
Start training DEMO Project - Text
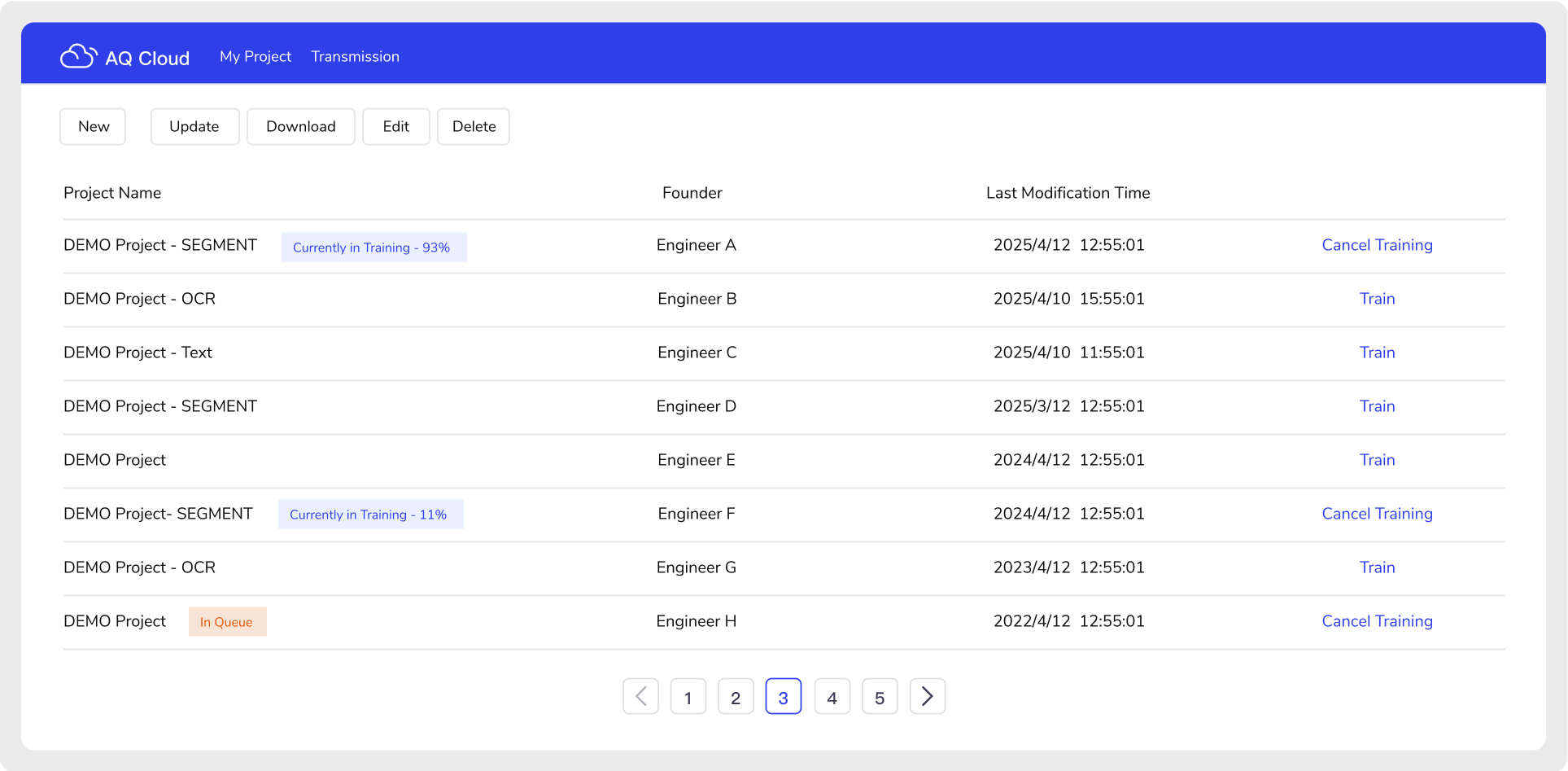tap(1377, 353)
